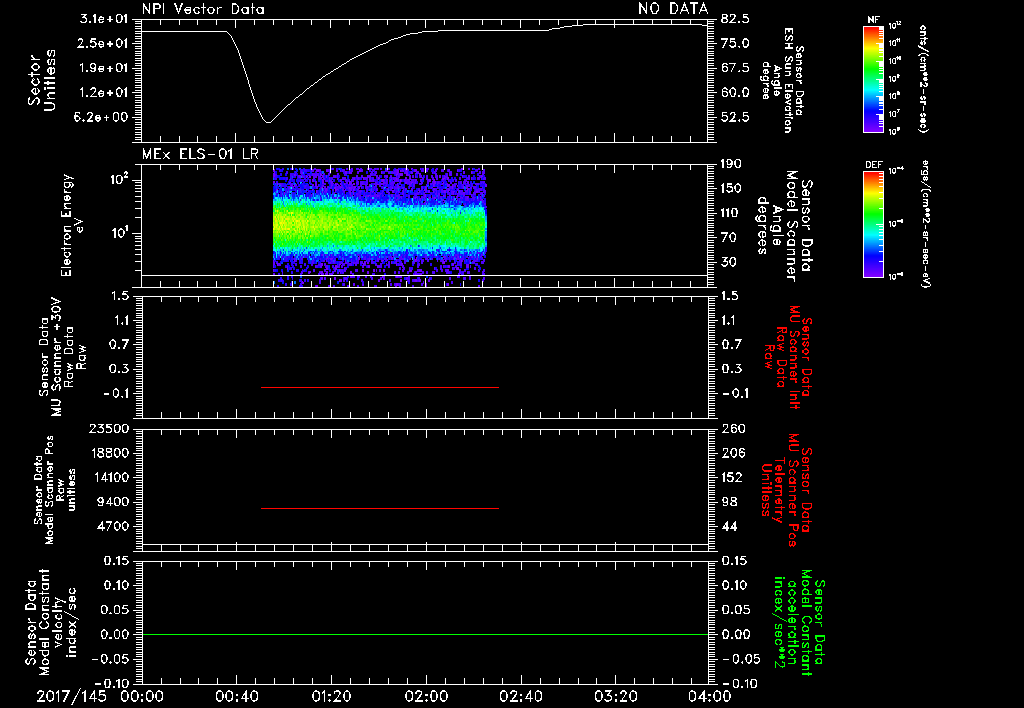Click the green constant velocity line

click(424, 634)
